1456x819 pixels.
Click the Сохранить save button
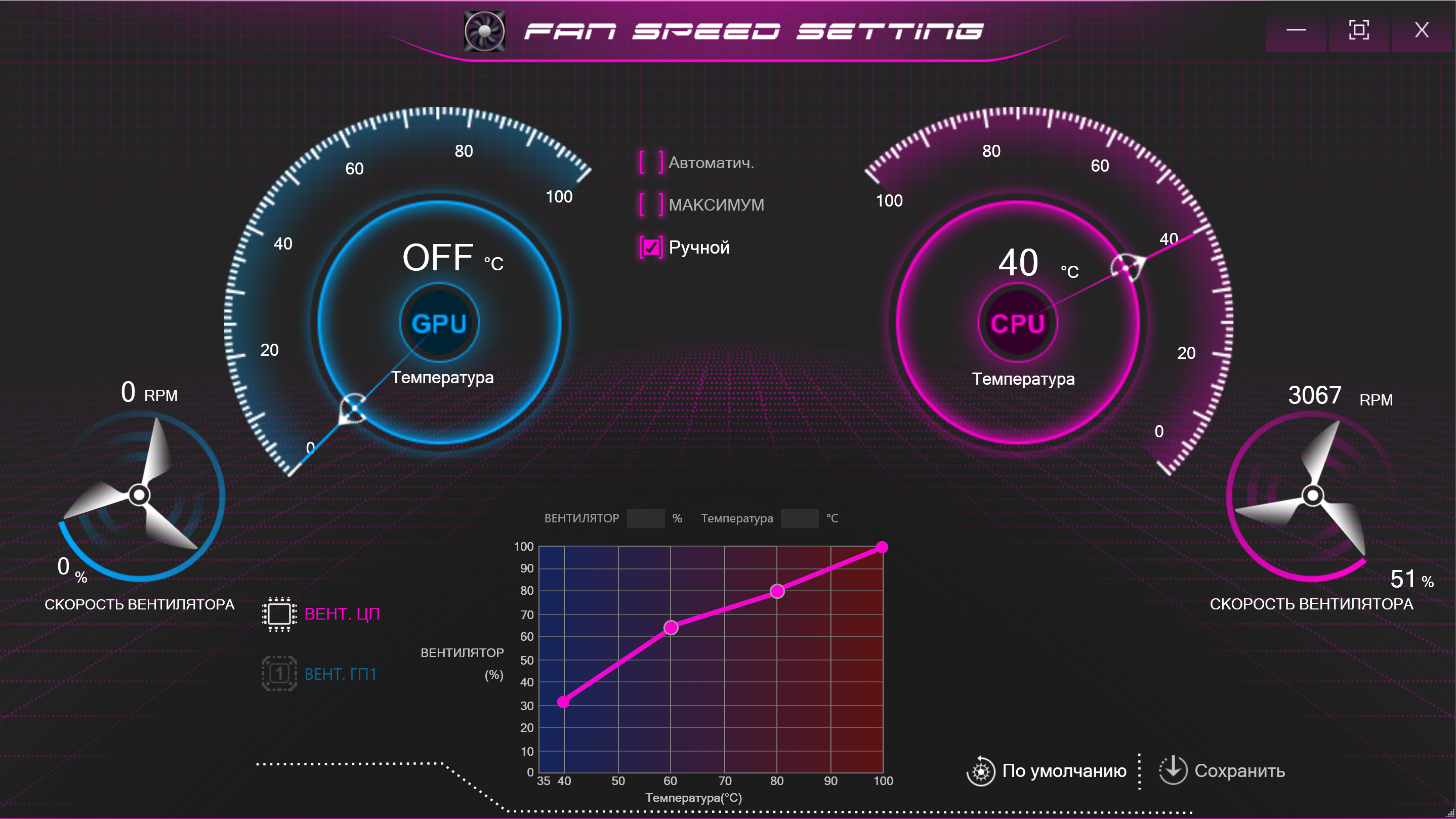click(x=1239, y=771)
